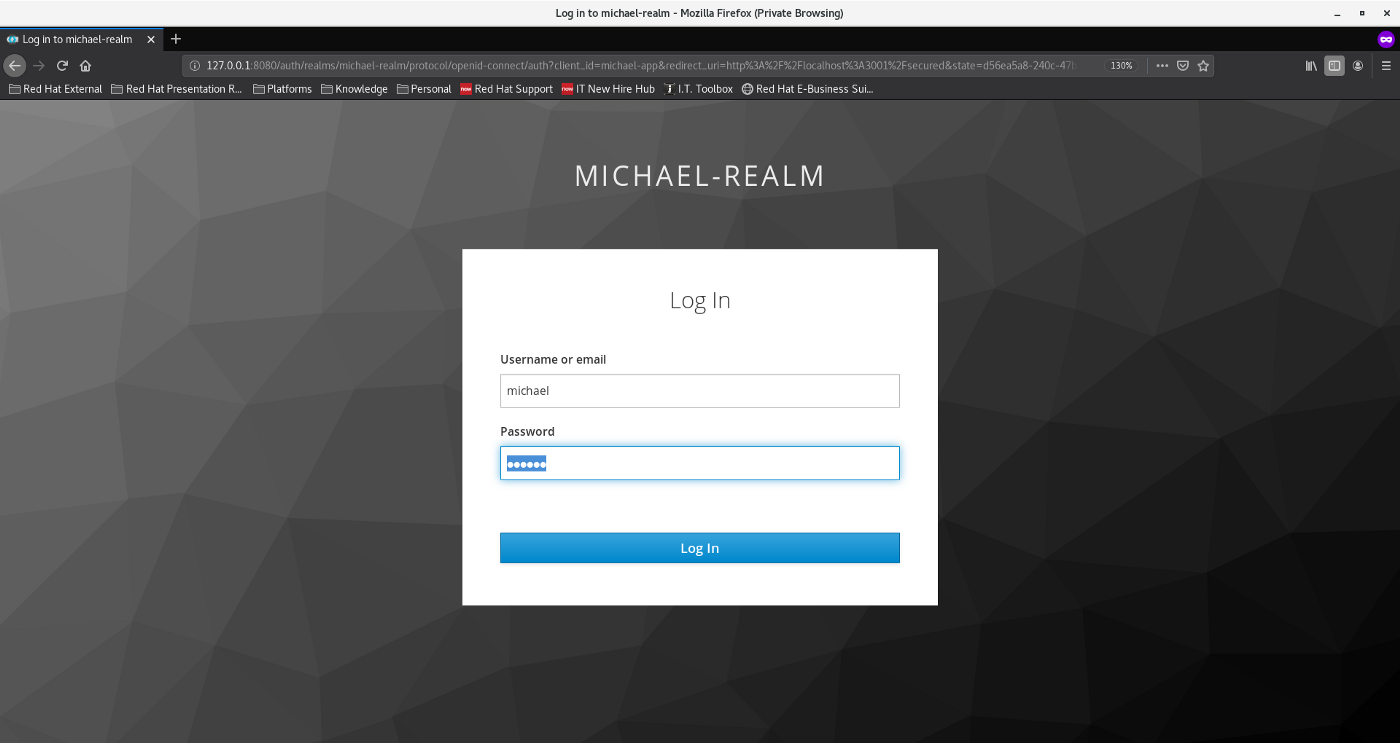
Task: Open the I.T. Toolbox bookmark
Action: pos(698,89)
